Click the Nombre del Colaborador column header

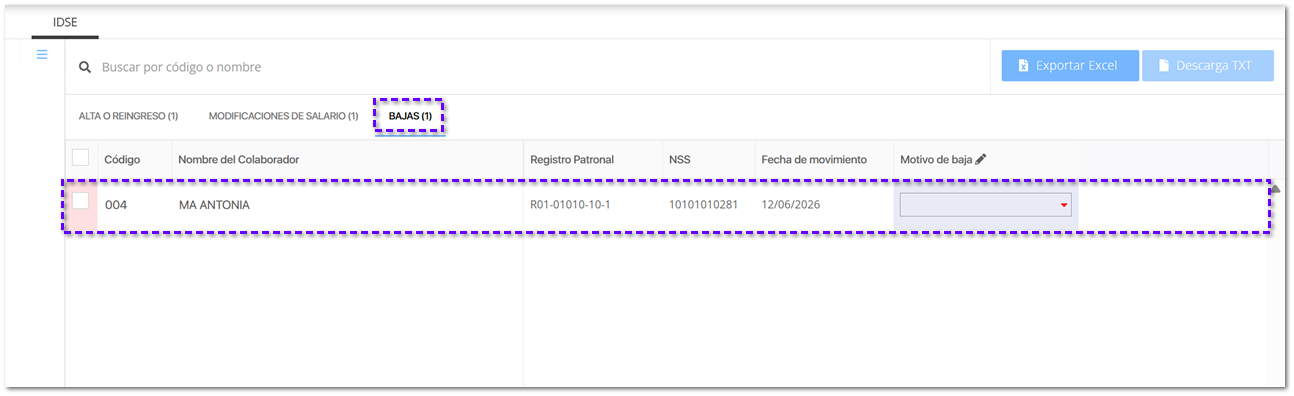point(239,159)
